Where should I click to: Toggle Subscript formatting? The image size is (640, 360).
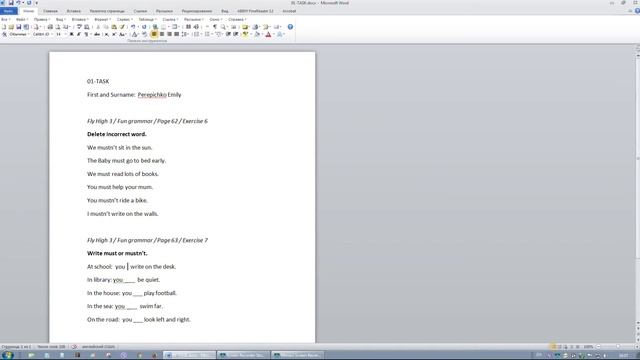(107, 34)
